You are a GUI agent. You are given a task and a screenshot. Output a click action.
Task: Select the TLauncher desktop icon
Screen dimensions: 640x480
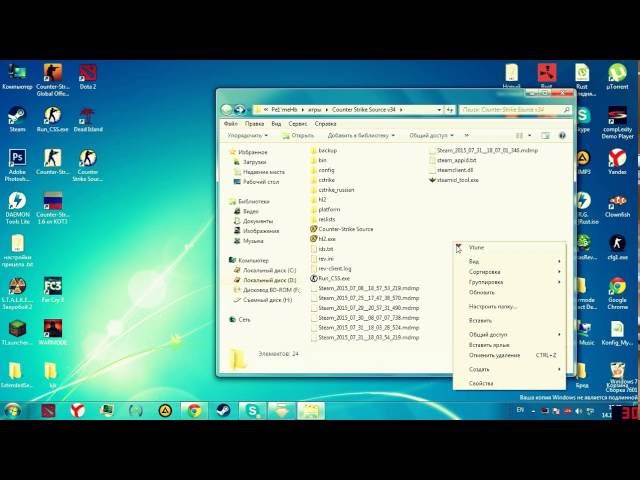(x=17, y=332)
